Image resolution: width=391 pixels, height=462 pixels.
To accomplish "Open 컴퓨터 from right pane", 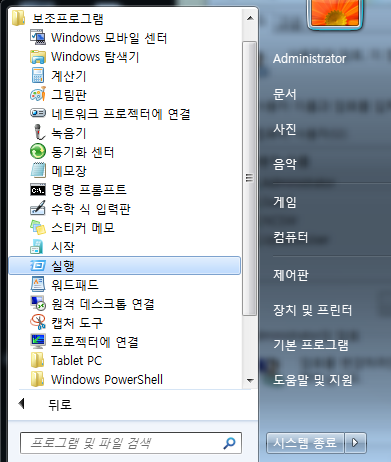I will (x=291, y=237).
